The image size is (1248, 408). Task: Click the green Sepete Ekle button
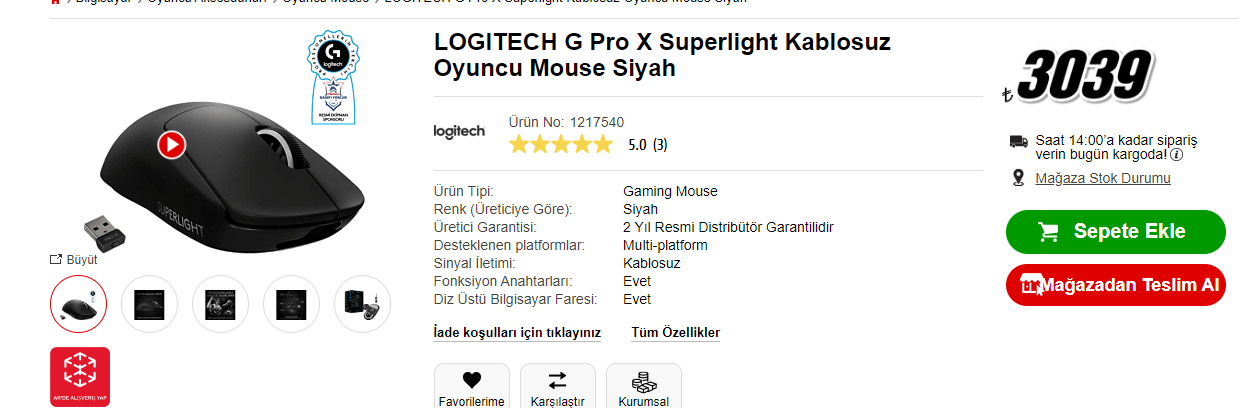pos(1115,232)
